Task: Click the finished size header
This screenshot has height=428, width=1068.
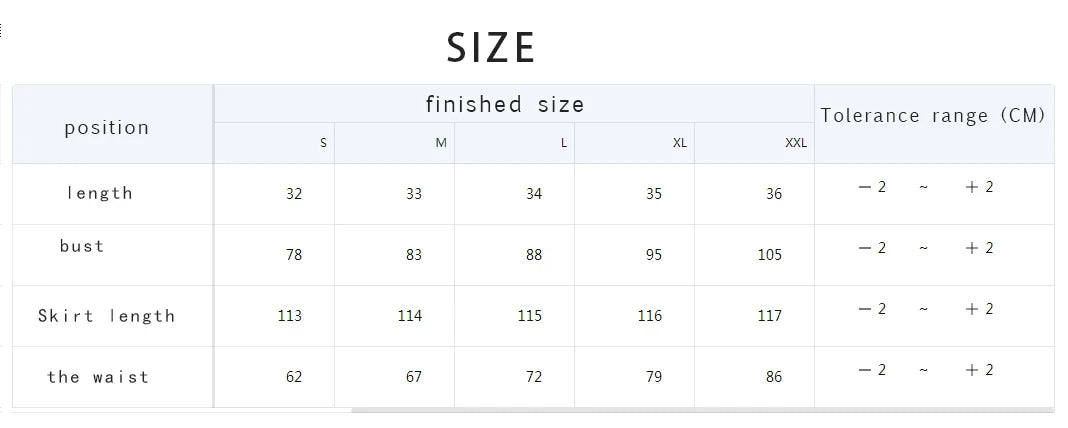Action: (x=505, y=104)
